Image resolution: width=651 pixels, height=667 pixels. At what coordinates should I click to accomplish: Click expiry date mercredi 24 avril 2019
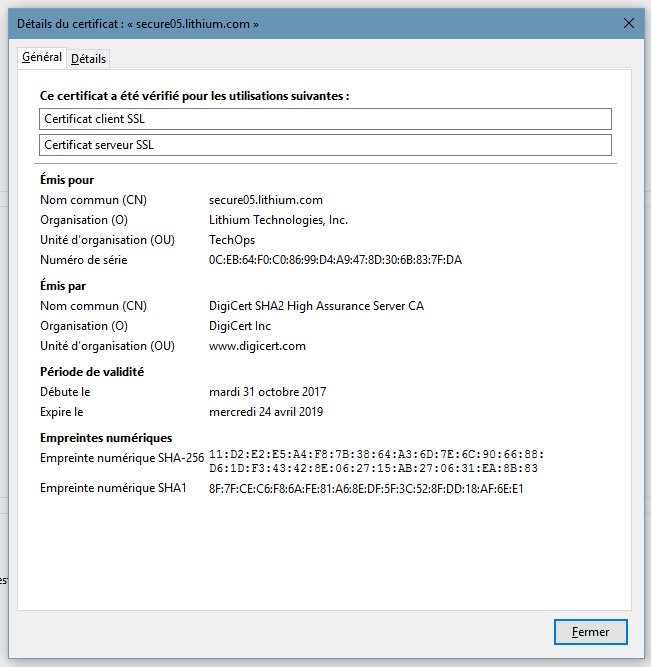(266, 412)
